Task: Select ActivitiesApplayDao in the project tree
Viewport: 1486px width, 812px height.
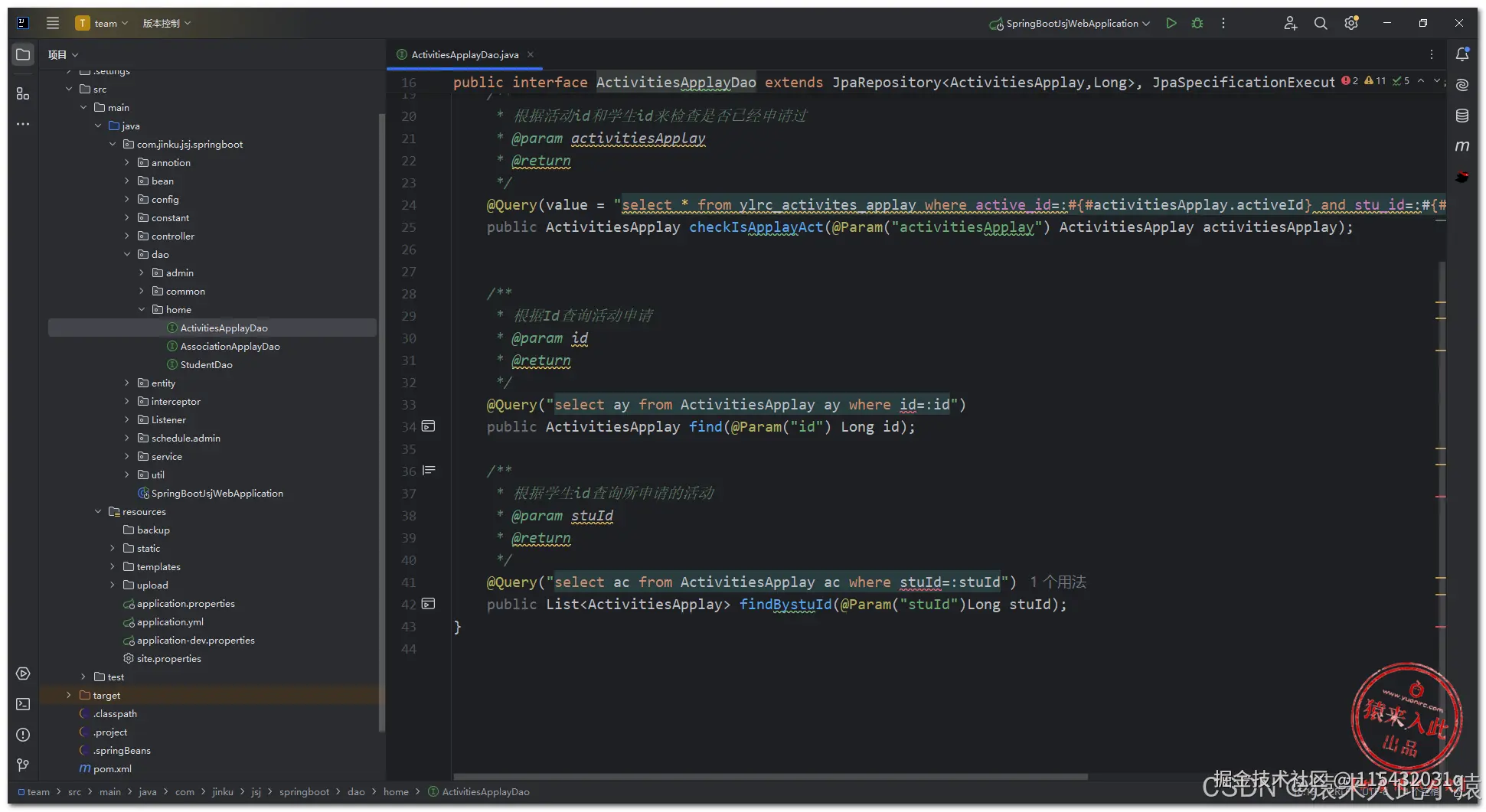Action: (212, 328)
